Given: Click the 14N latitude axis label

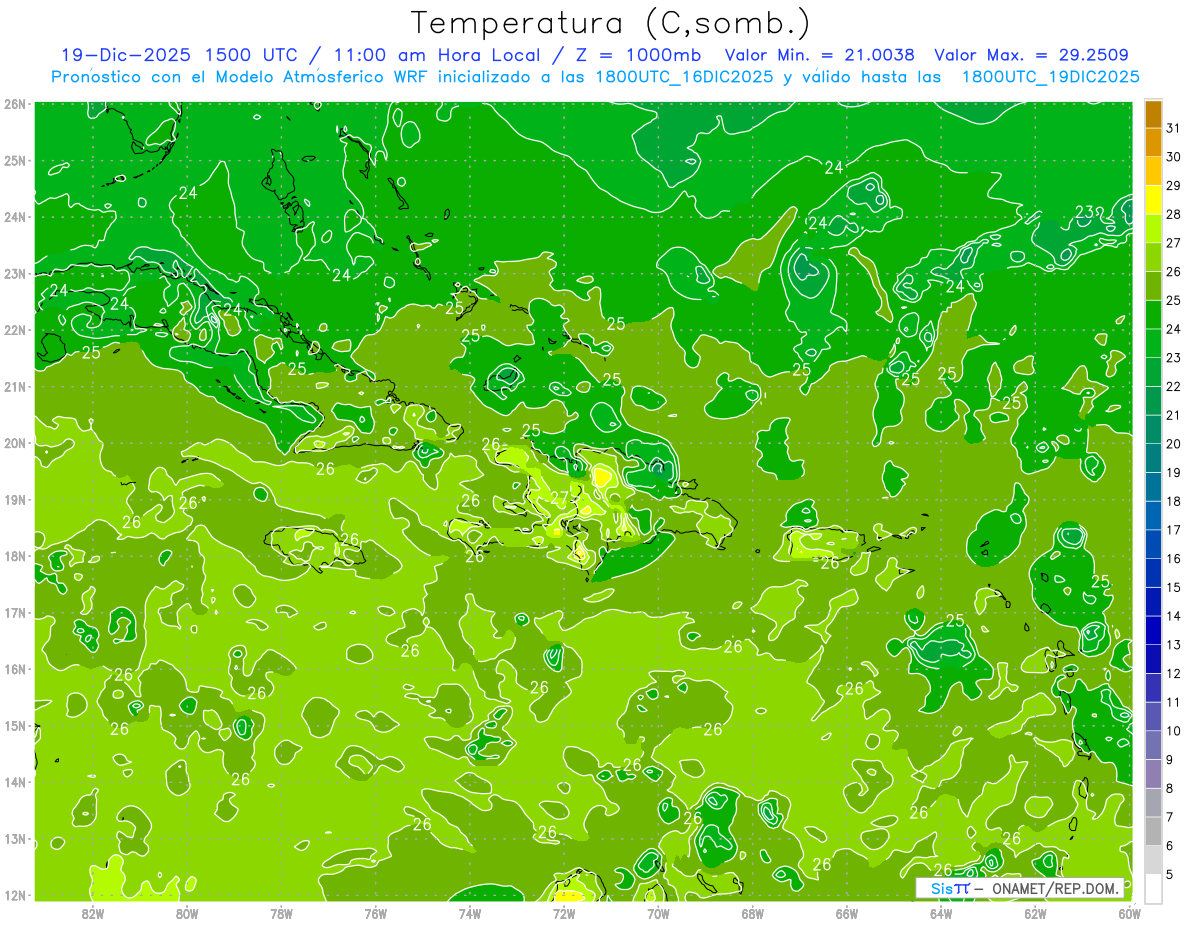Looking at the screenshot, I should click(x=15, y=782).
